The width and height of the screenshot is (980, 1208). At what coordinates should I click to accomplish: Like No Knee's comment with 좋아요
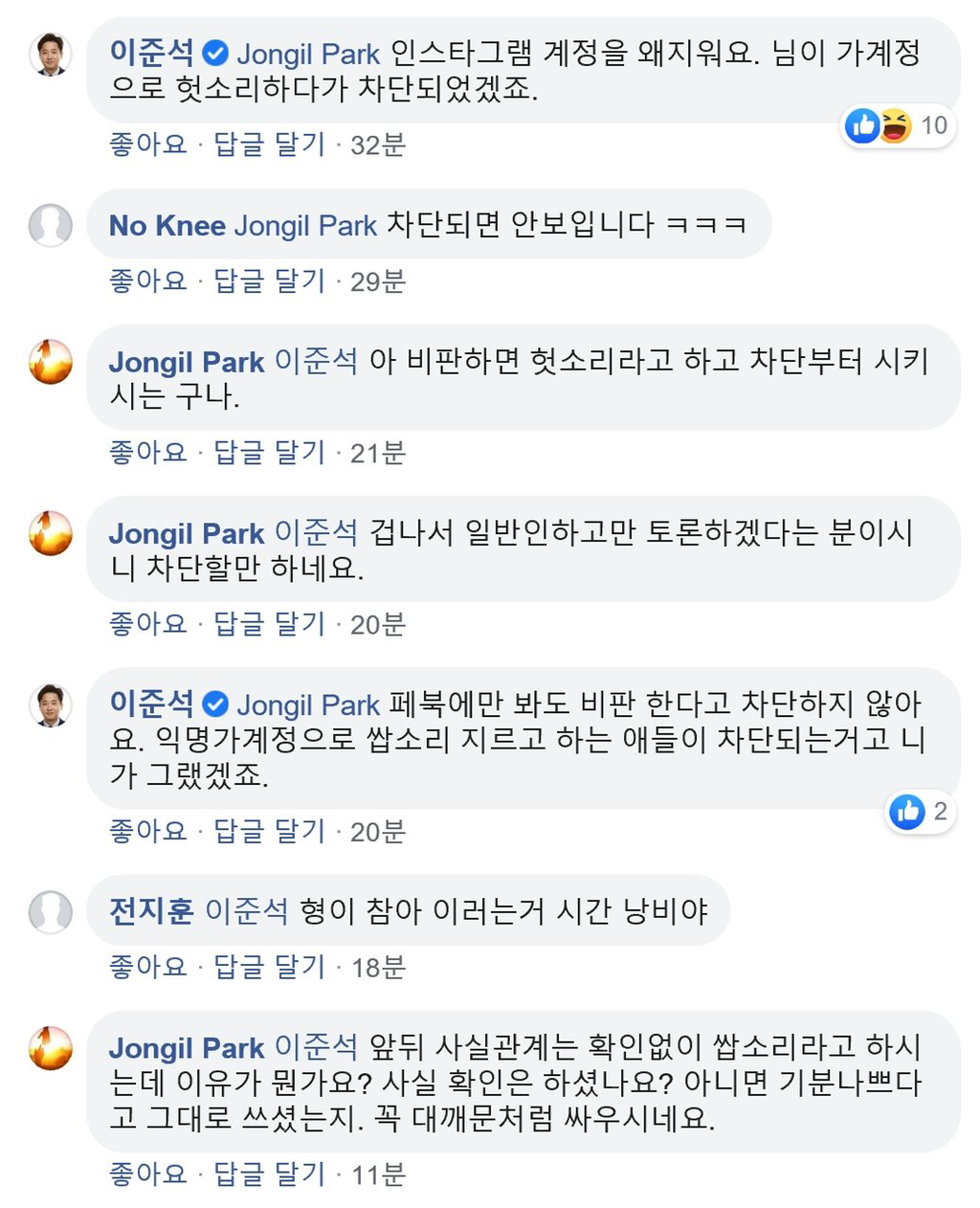point(147,280)
